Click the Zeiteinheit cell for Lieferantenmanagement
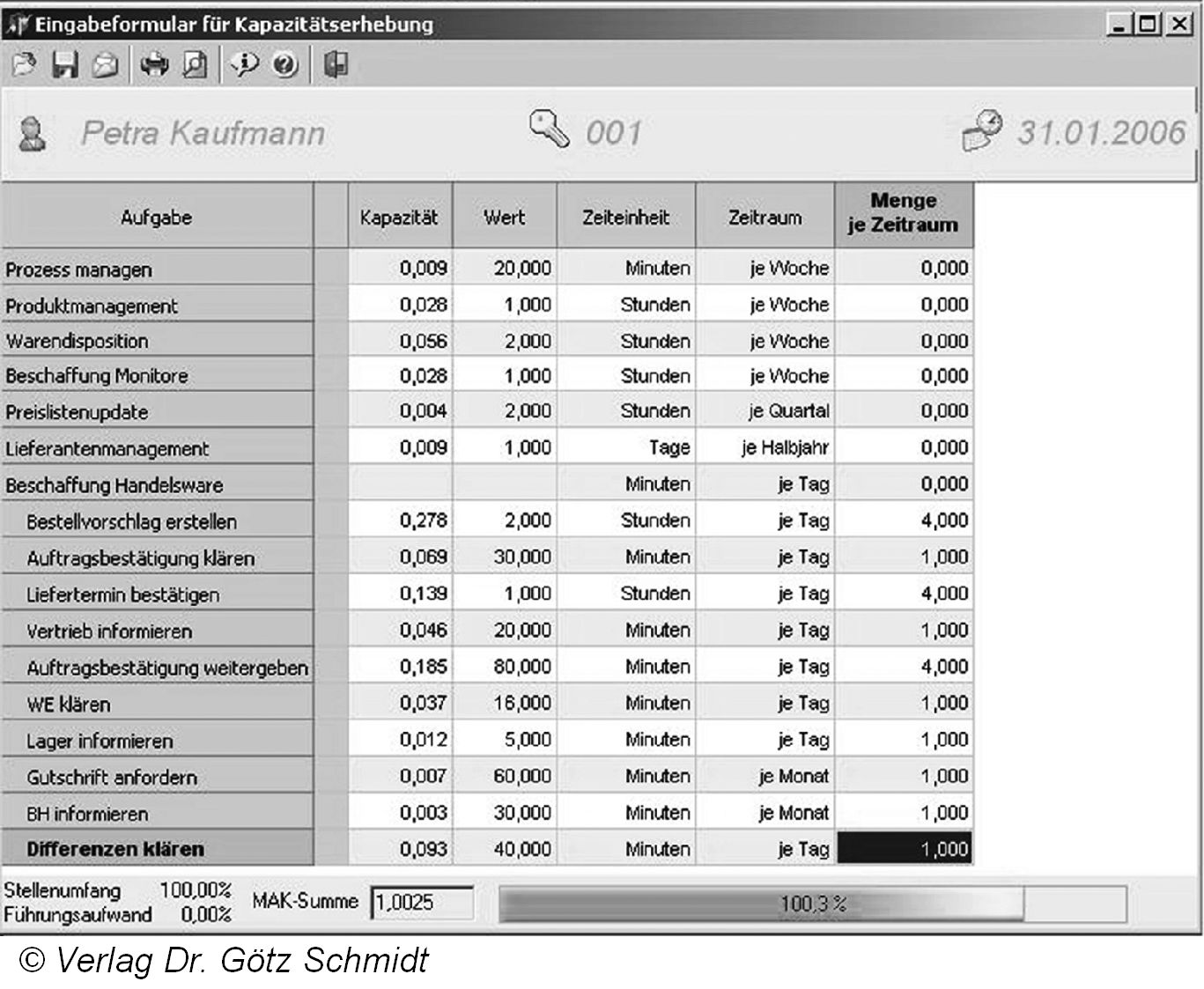Image resolution: width=1204 pixels, height=989 pixels. click(626, 447)
